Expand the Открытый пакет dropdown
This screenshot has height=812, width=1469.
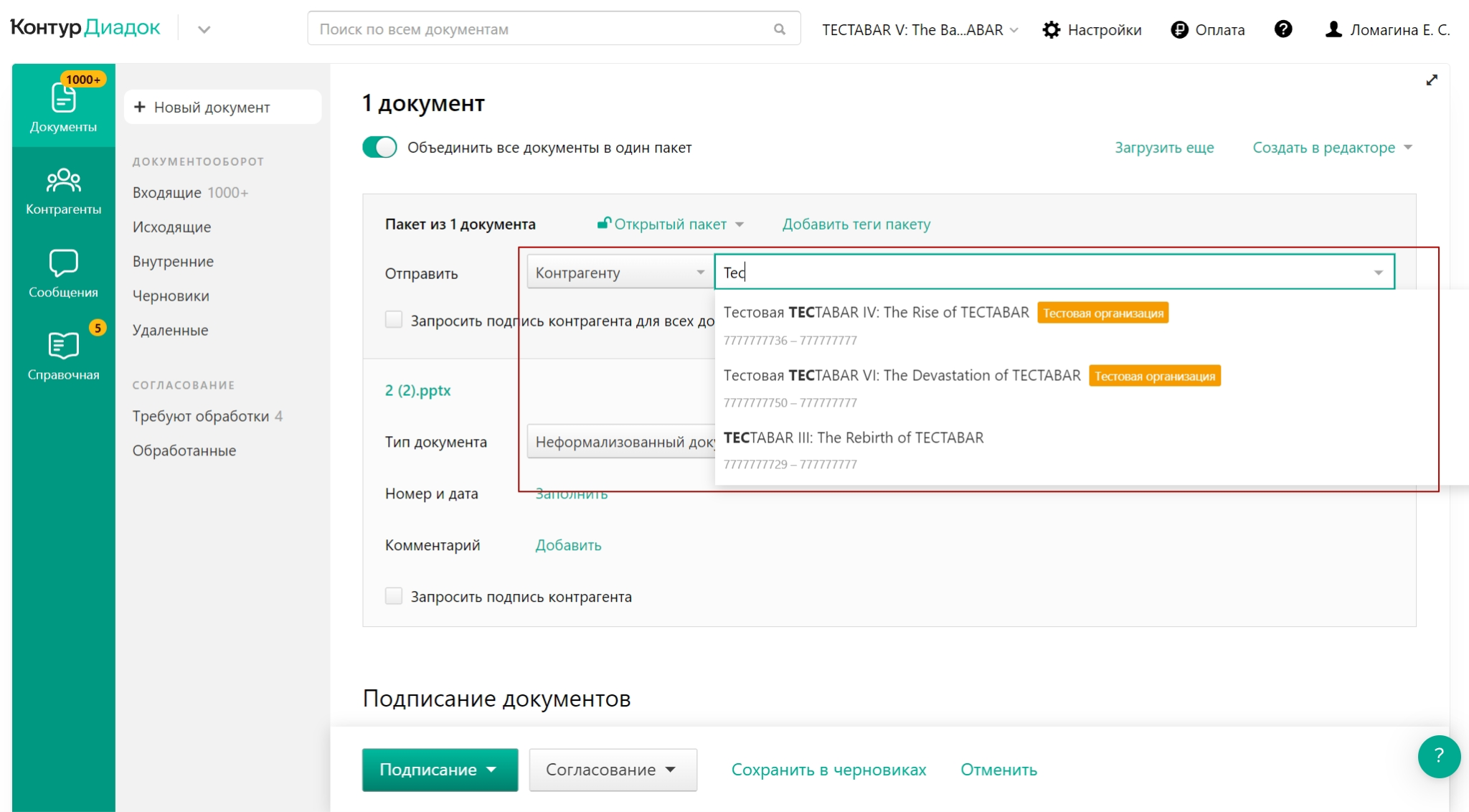pyautogui.click(x=671, y=224)
